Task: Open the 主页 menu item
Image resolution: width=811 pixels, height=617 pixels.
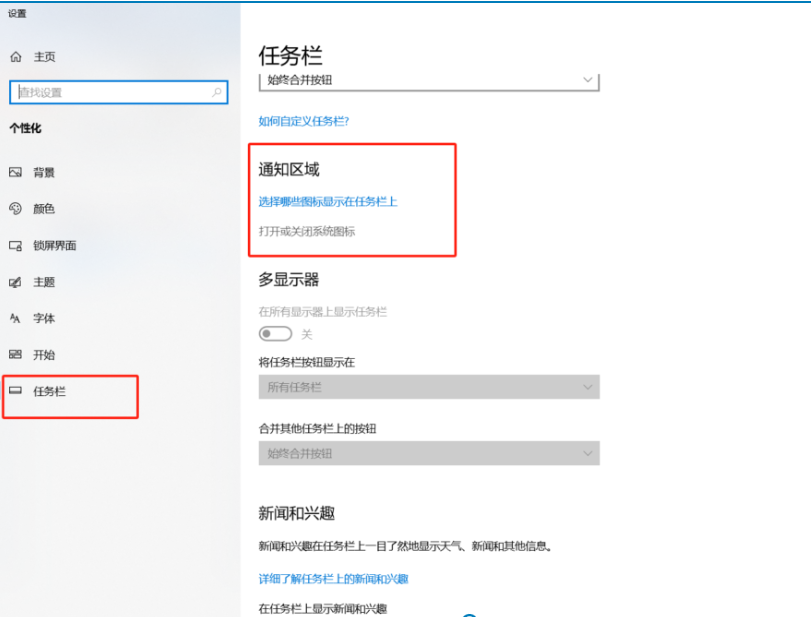Action: [44, 57]
